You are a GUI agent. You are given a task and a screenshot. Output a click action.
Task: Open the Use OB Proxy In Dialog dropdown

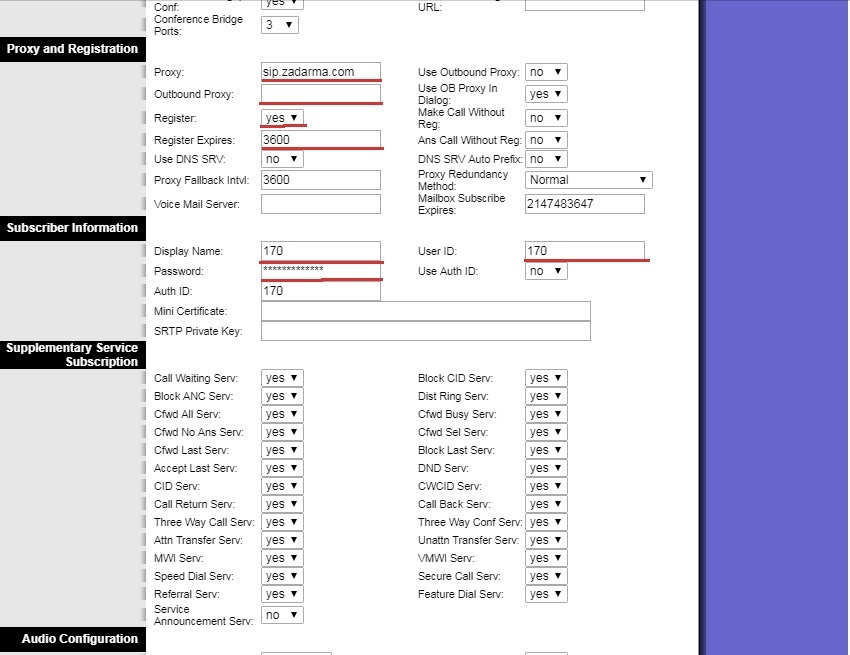(546, 94)
